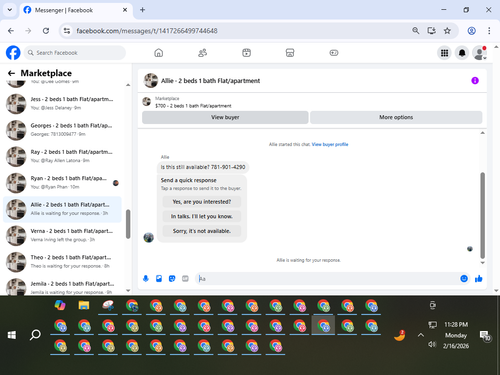The image size is (500, 375).
Task: Open the Facebook logo home link
Action: point(13,53)
